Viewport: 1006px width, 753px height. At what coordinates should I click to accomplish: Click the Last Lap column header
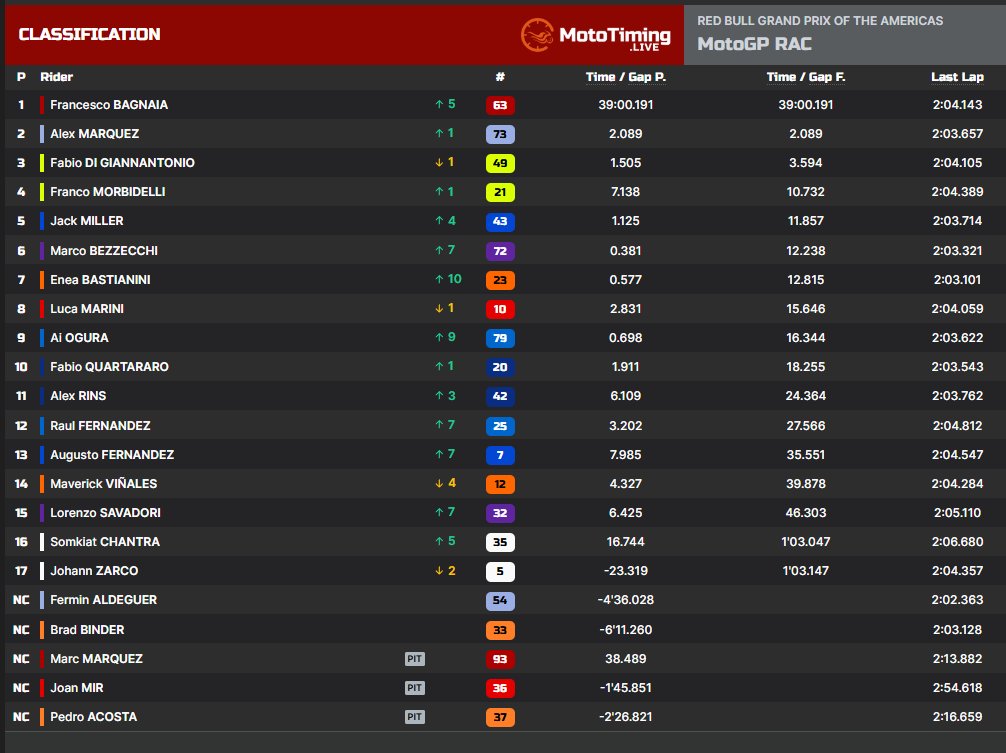pos(957,77)
